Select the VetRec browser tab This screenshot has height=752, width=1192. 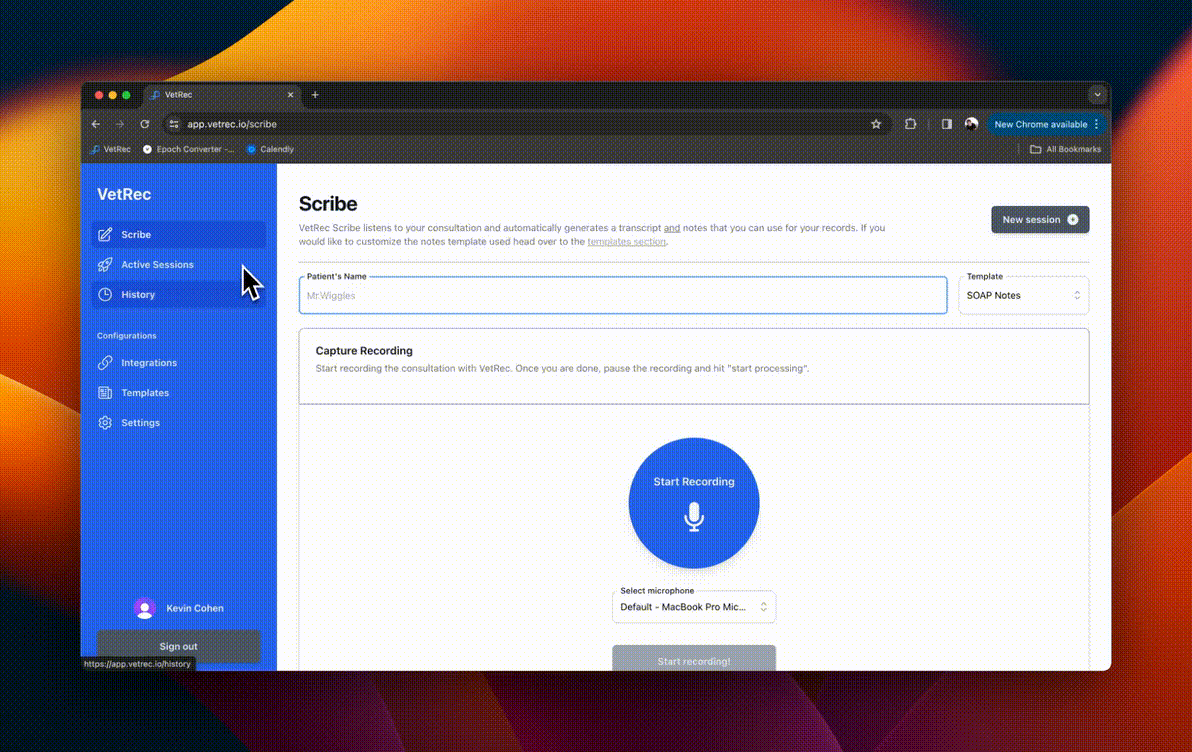220,95
